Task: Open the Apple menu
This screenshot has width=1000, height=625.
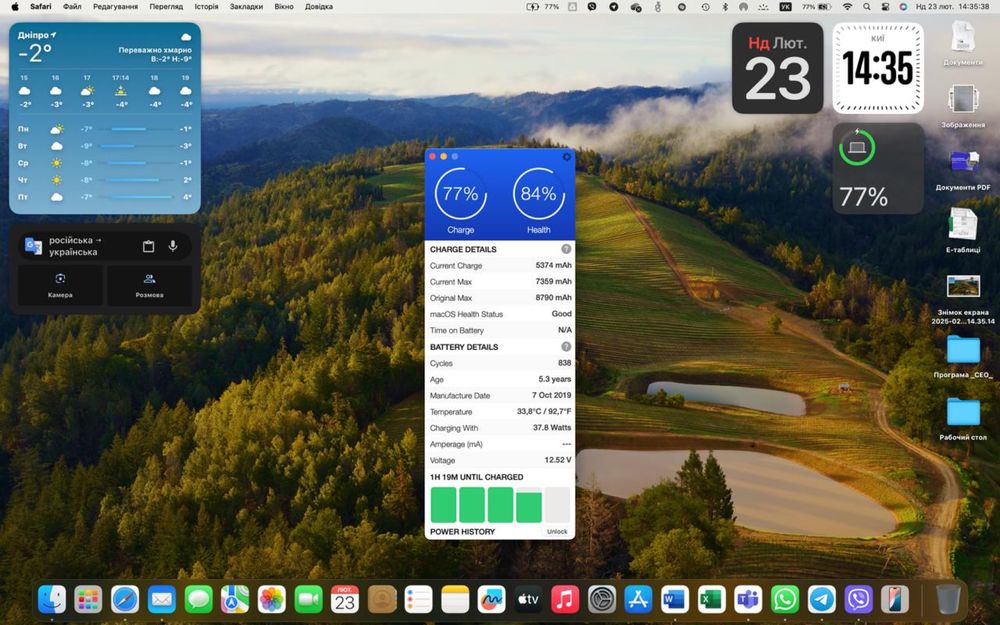Action: point(15,6)
